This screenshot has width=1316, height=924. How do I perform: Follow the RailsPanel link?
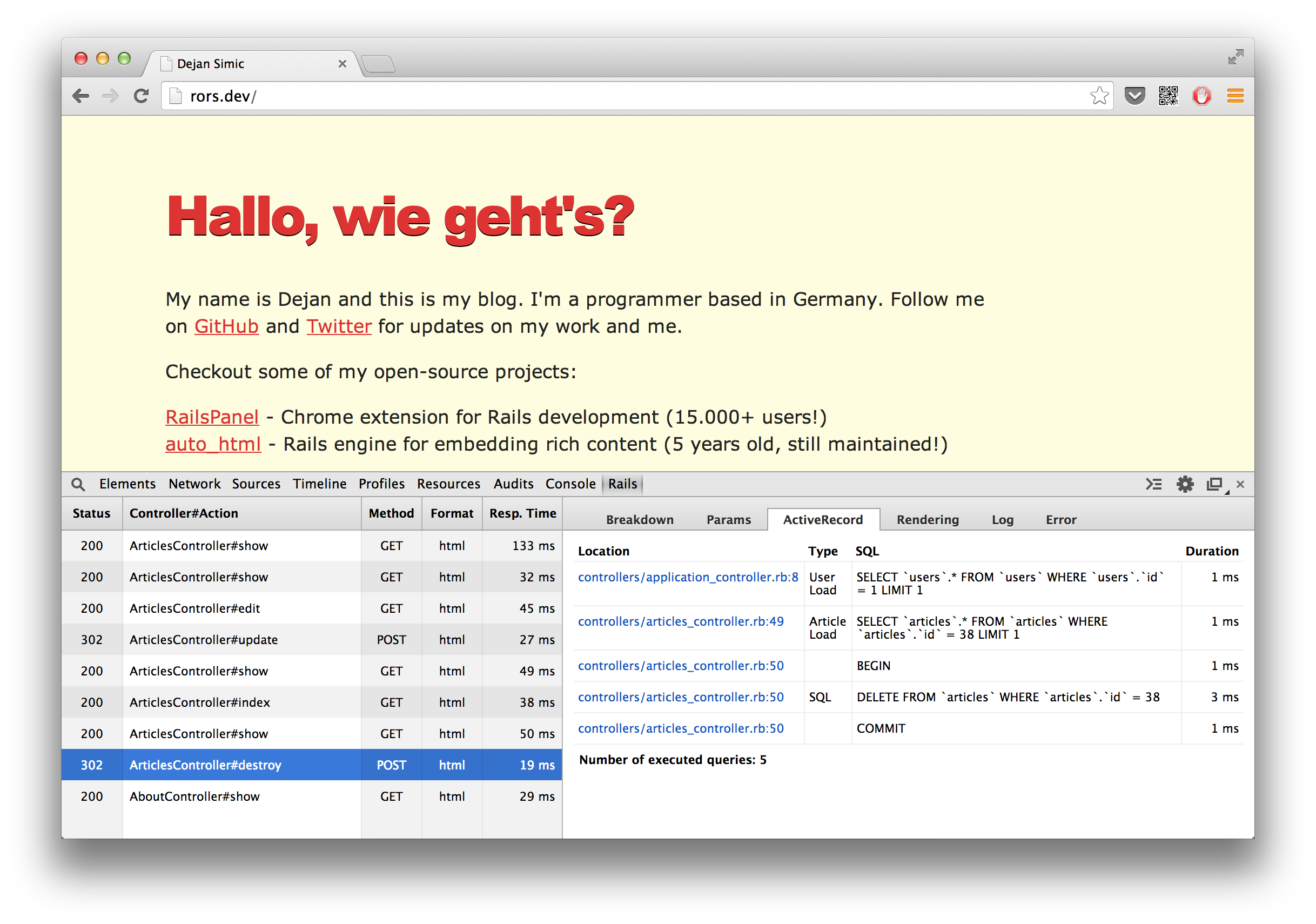[212, 417]
